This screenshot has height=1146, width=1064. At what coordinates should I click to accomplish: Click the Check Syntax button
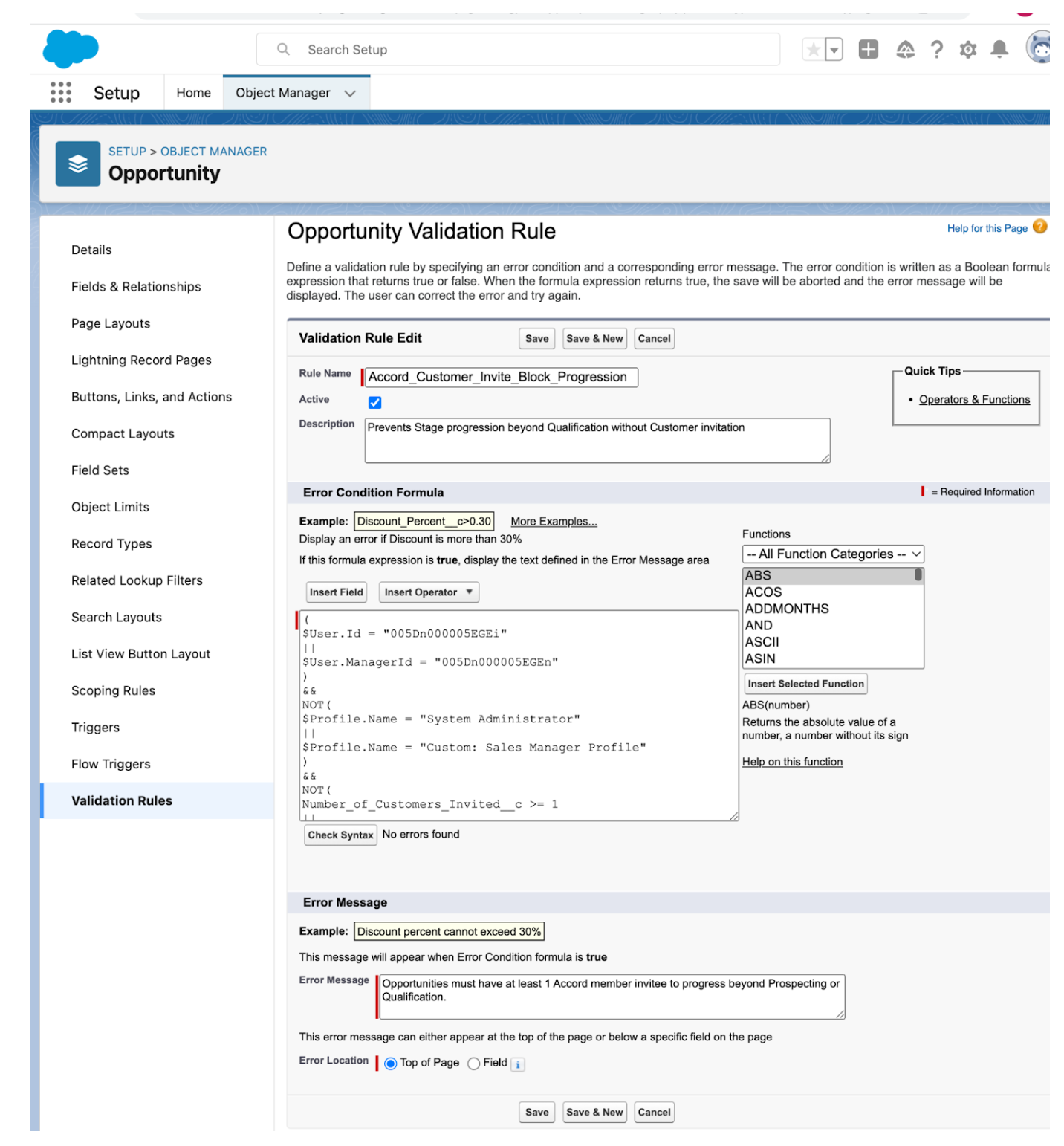[x=340, y=835]
